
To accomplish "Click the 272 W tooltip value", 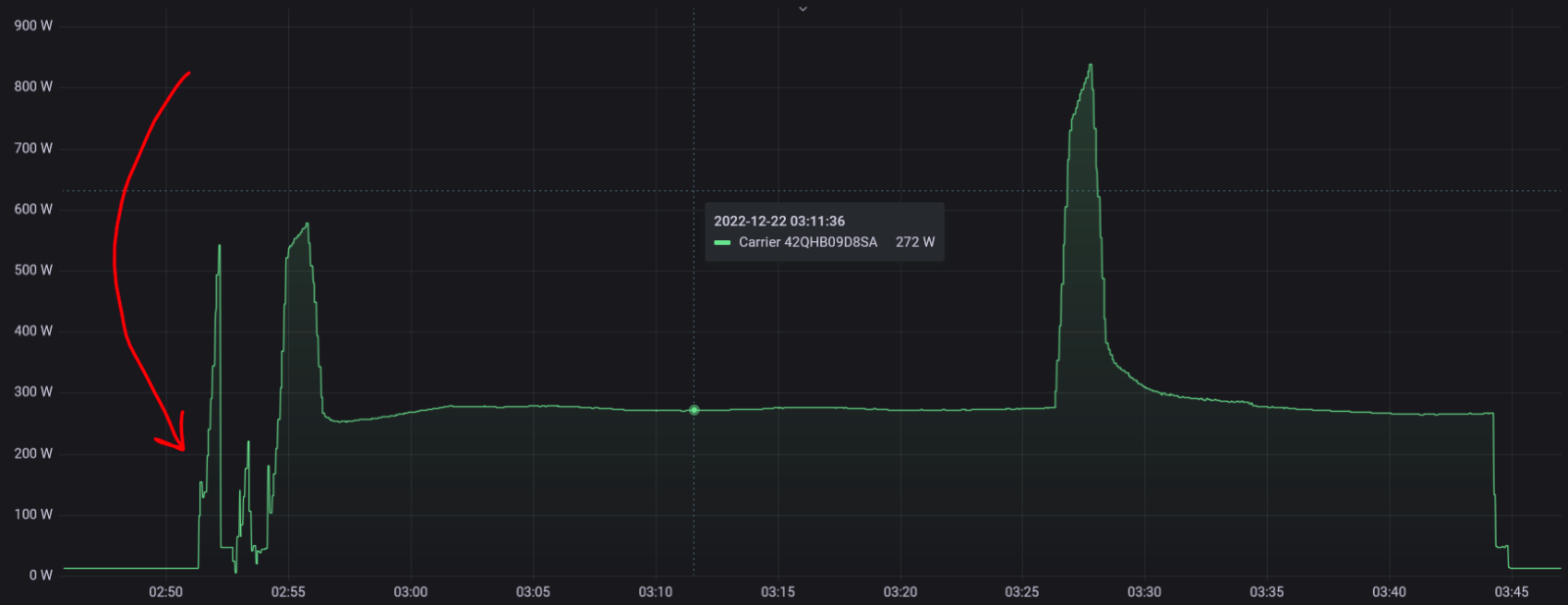I will pos(915,242).
